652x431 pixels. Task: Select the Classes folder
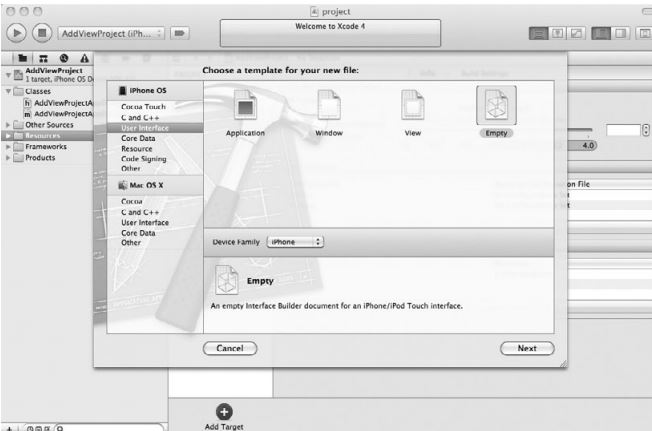point(32,91)
